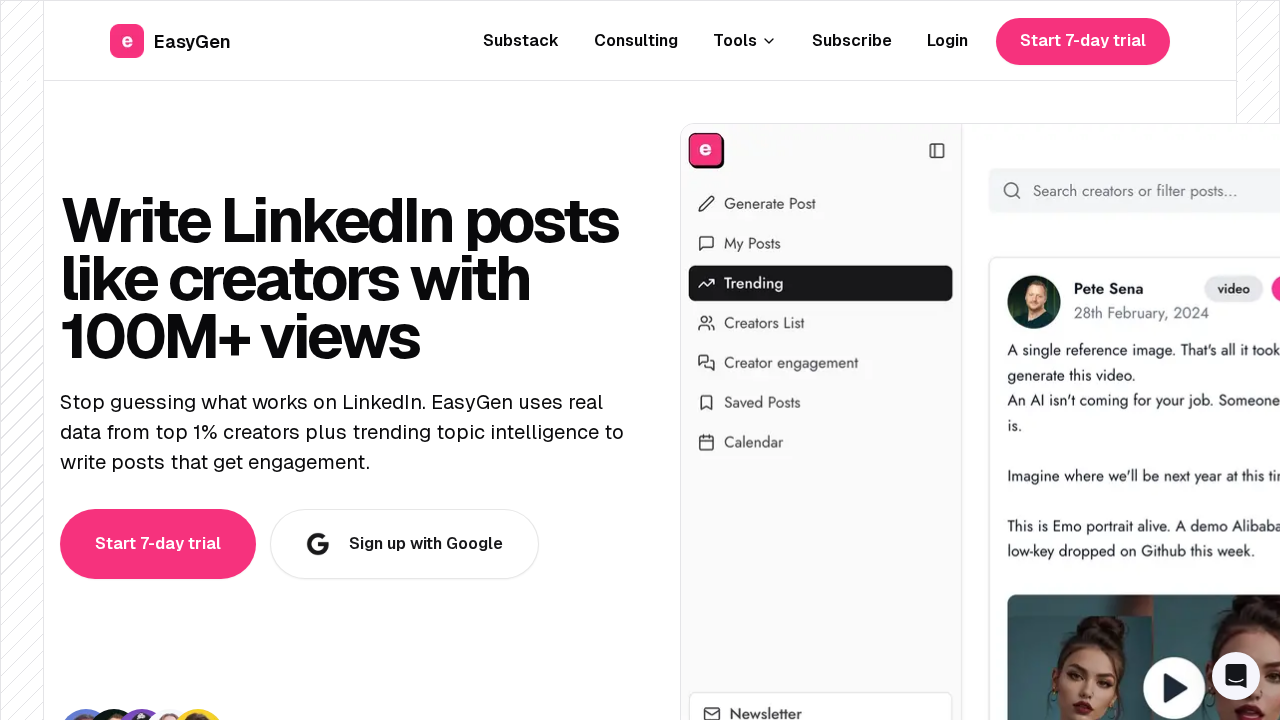This screenshot has width=1280, height=720.
Task: Select the Trending arrow icon
Action: click(707, 284)
